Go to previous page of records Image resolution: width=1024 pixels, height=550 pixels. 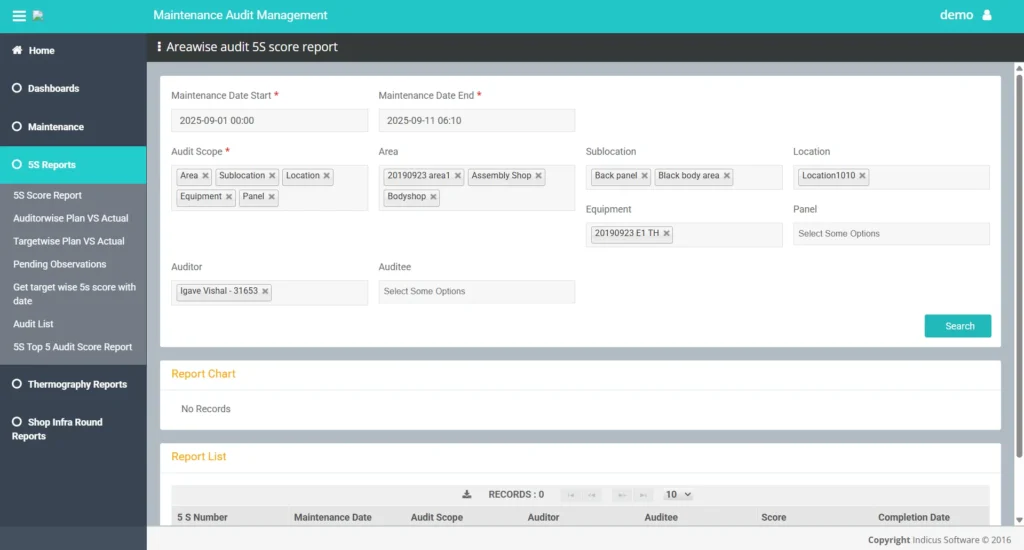pyautogui.click(x=592, y=495)
